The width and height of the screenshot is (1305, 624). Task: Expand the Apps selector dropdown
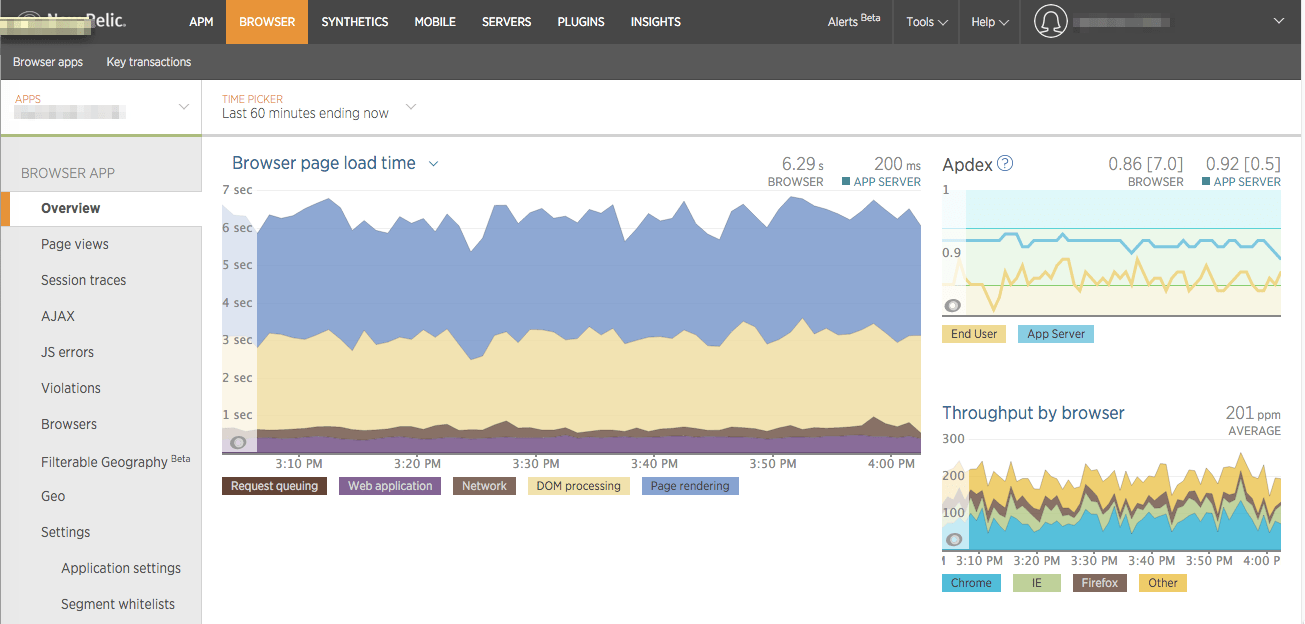(x=183, y=107)
